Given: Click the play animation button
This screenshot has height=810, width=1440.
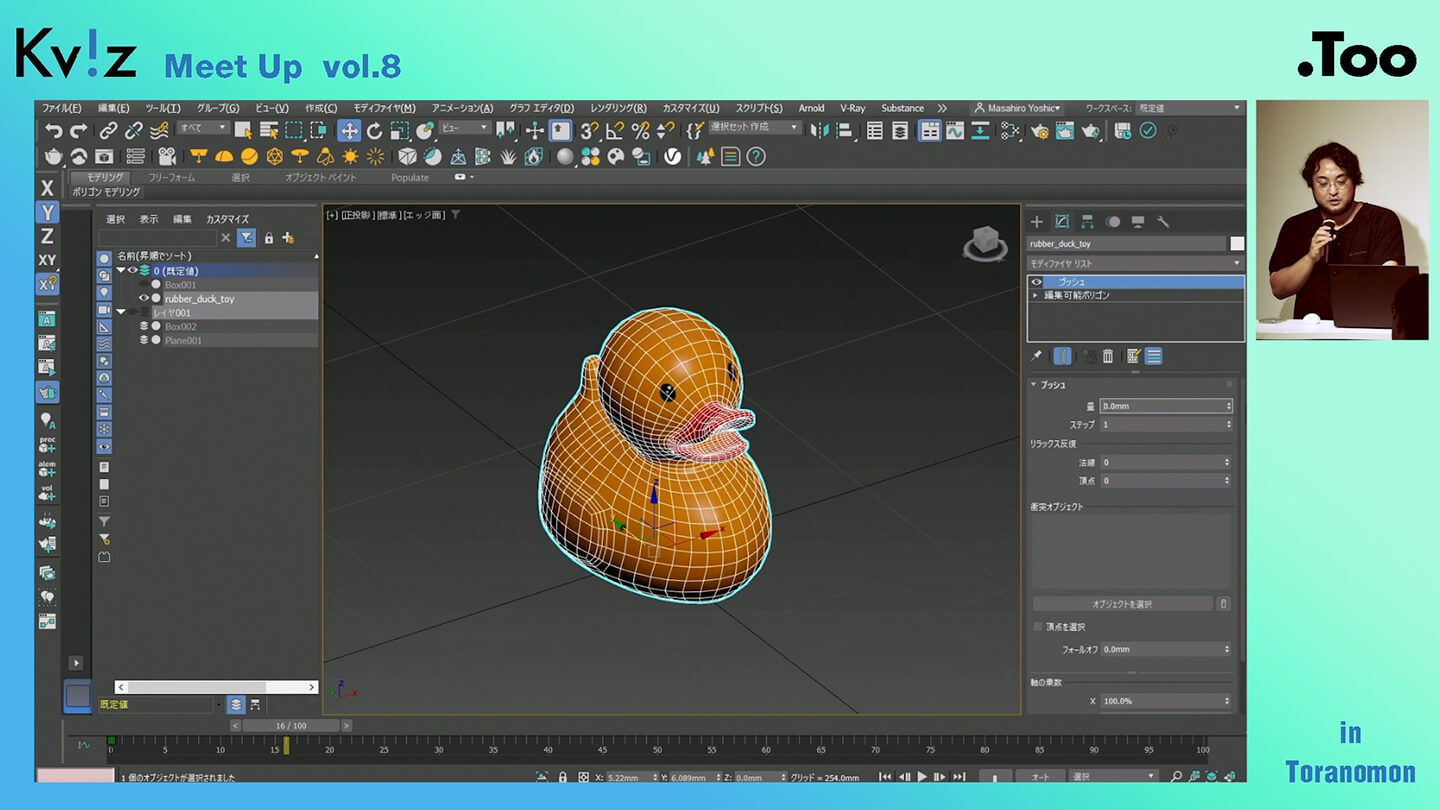Looking at the screenshot, I should [x=922, y=777].
